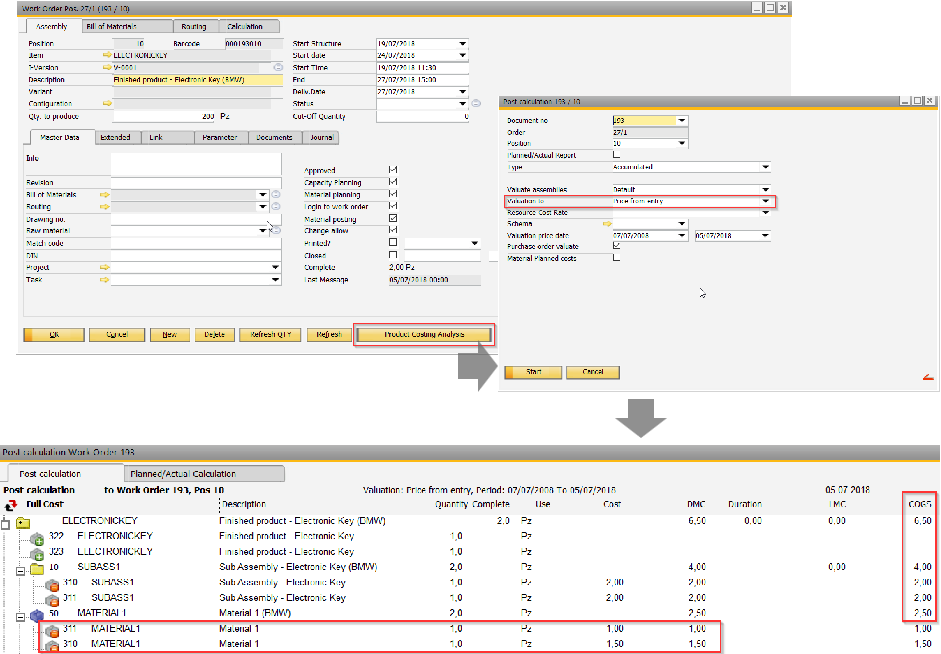
Task: Toggle the Approved checkbox
Action: [393, 170]
